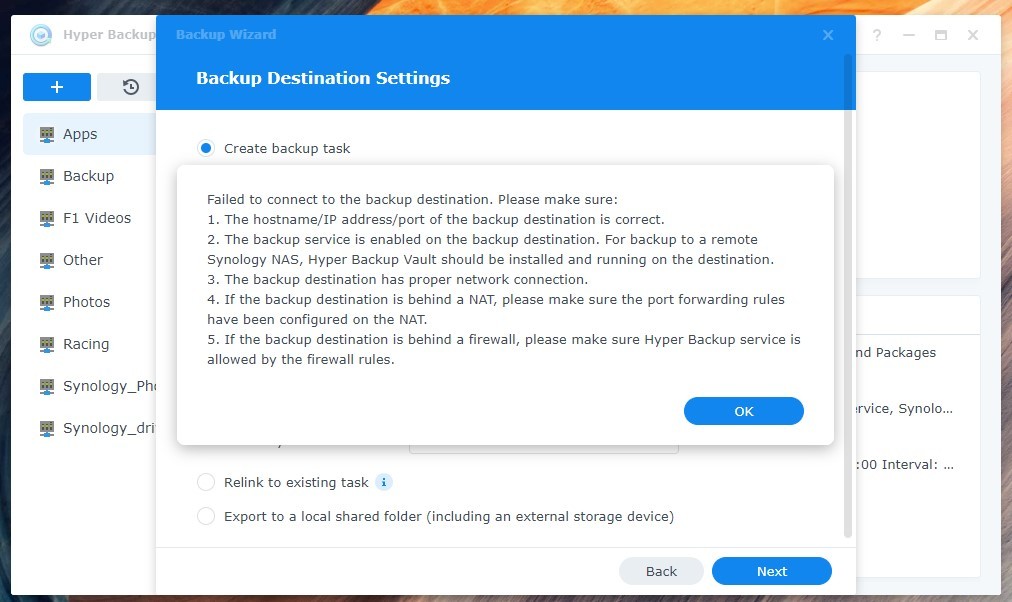This screenshot has height=602, width=1012.
Task: Click the Hyper Backup app logo icon
Action: [41, 35]
